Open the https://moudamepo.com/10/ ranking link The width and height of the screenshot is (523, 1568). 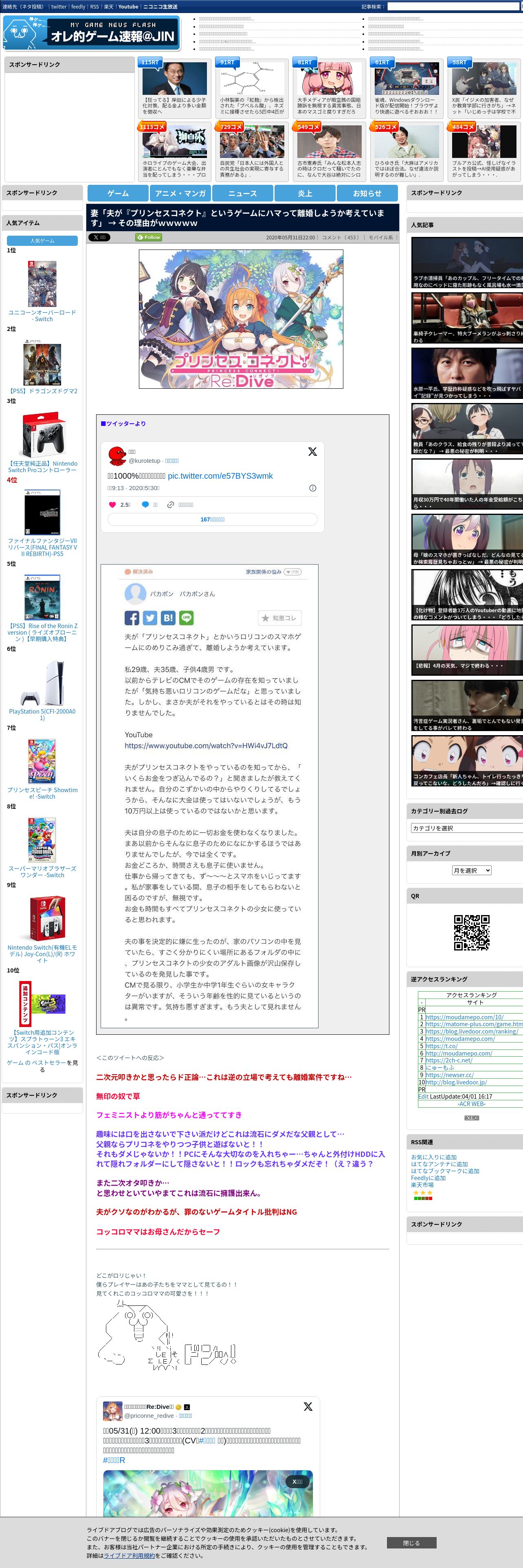[x=465, y=1017]
